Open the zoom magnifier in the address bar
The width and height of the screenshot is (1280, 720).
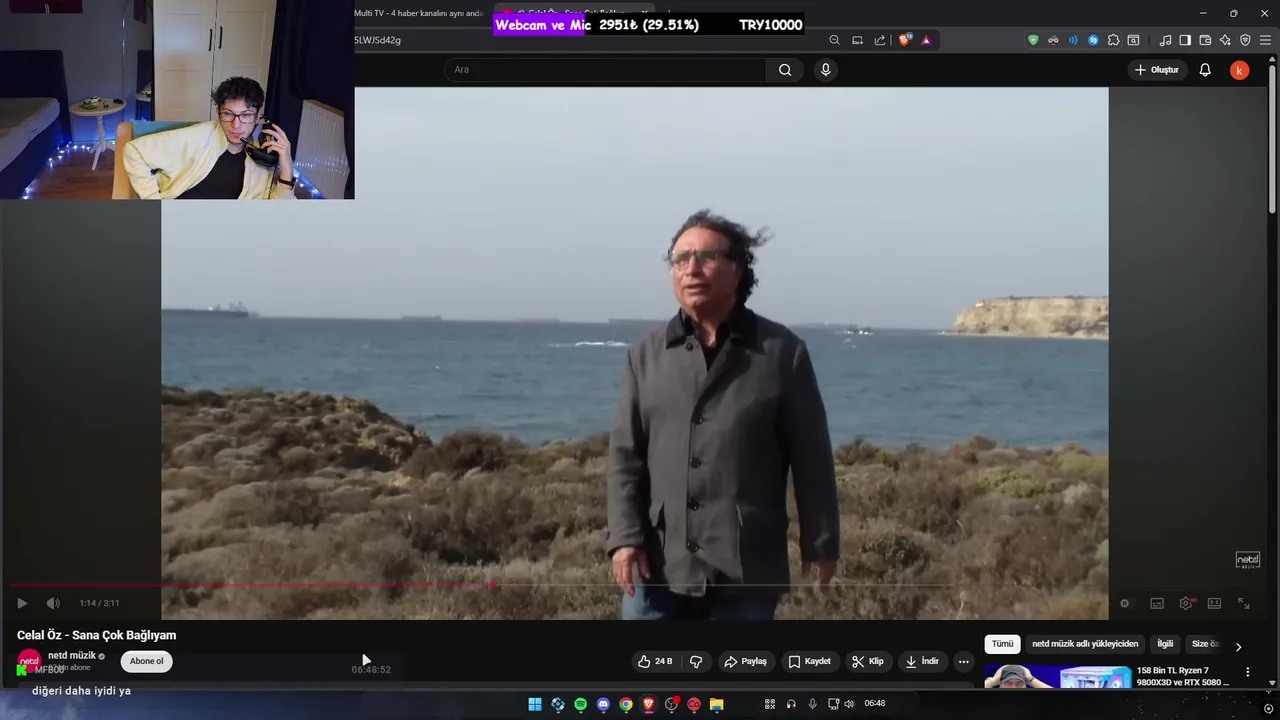[834, 40]
